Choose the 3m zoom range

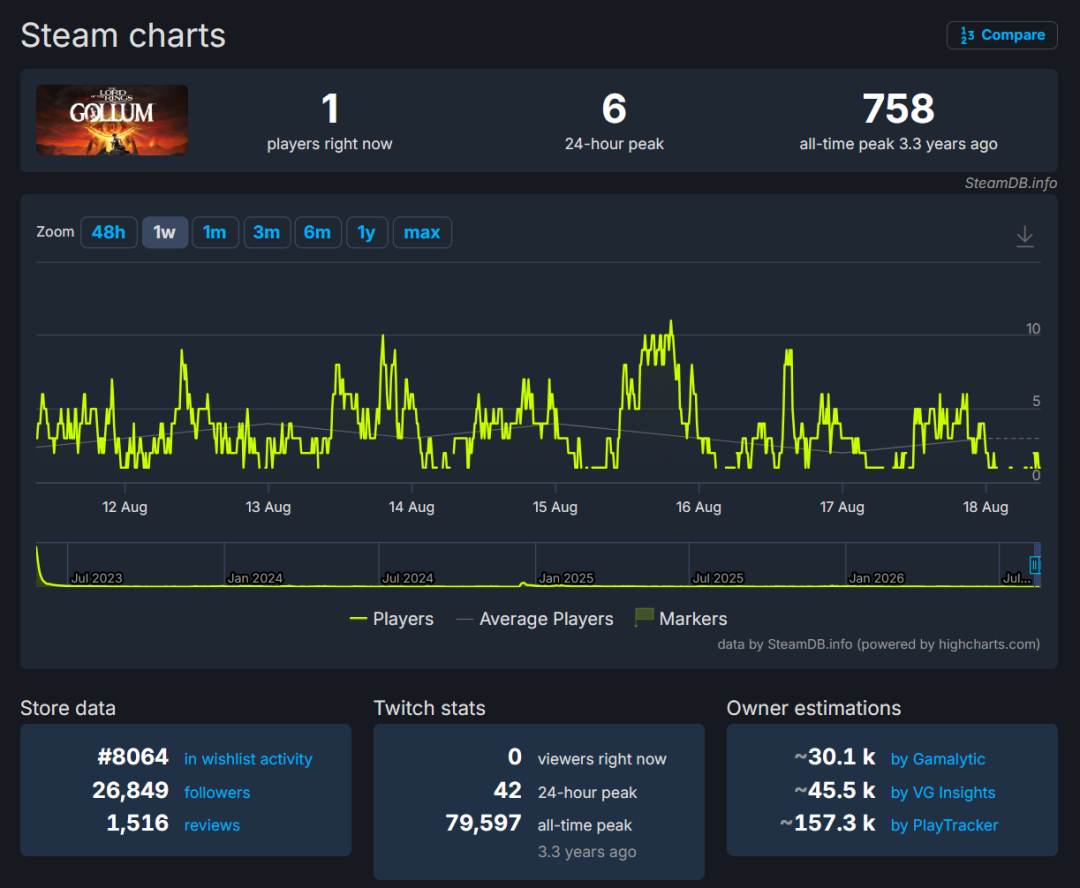click(x=267, y=232)
